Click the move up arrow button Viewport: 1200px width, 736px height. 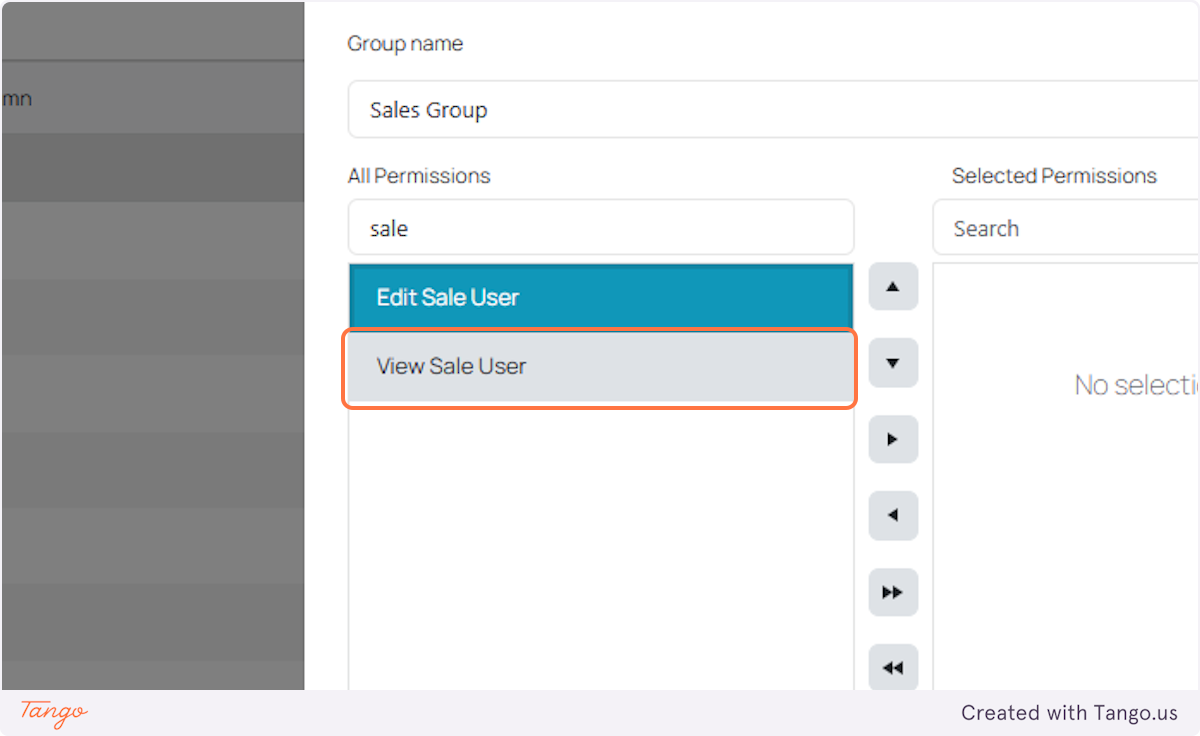[x=893, y=287]
